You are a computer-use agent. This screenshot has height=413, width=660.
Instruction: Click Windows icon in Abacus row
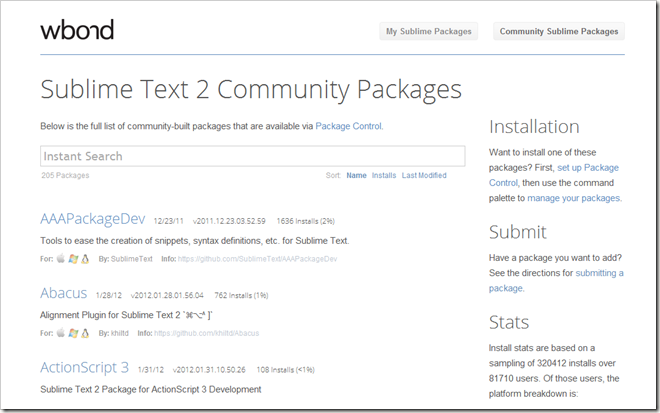(x=73, y=333)
